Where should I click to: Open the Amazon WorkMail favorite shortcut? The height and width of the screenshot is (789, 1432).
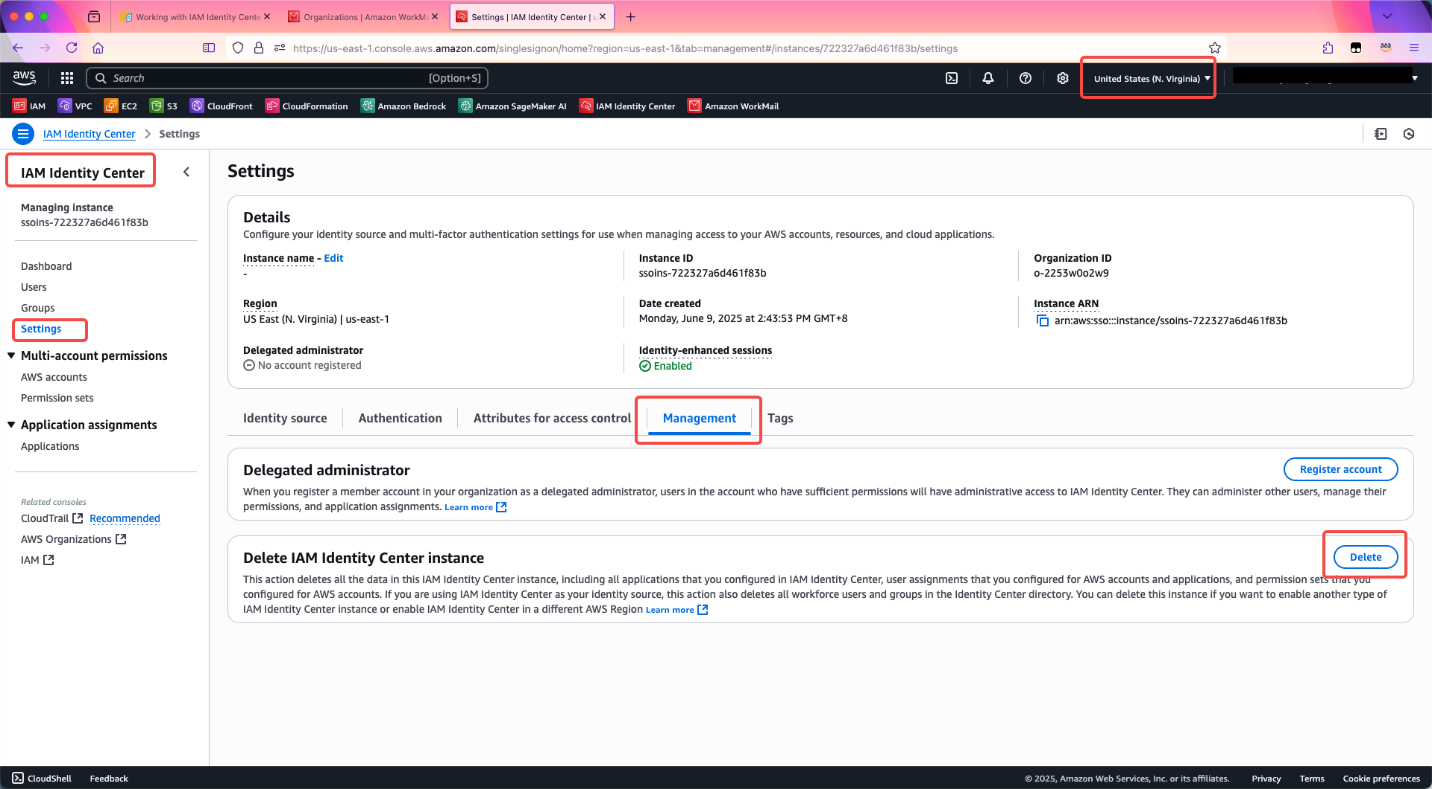point(733,106)
